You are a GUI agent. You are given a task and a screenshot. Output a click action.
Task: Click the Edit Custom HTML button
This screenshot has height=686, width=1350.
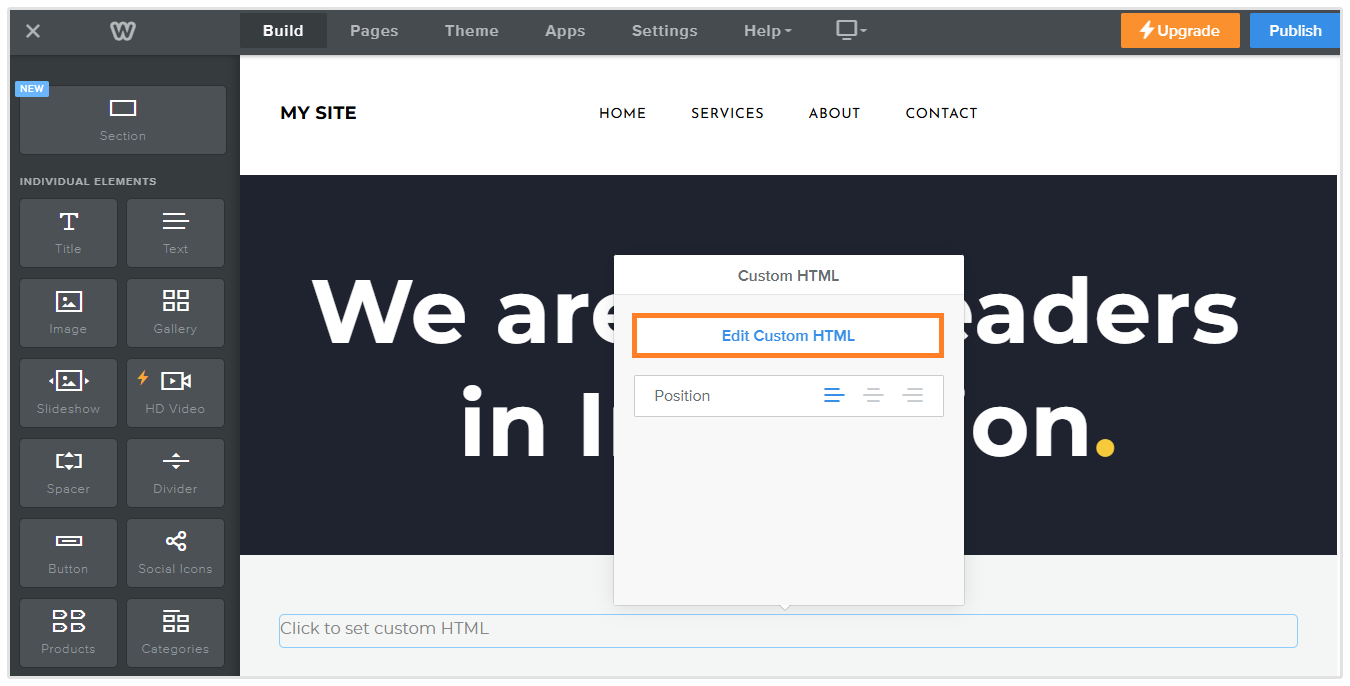[x=788, y=336]
